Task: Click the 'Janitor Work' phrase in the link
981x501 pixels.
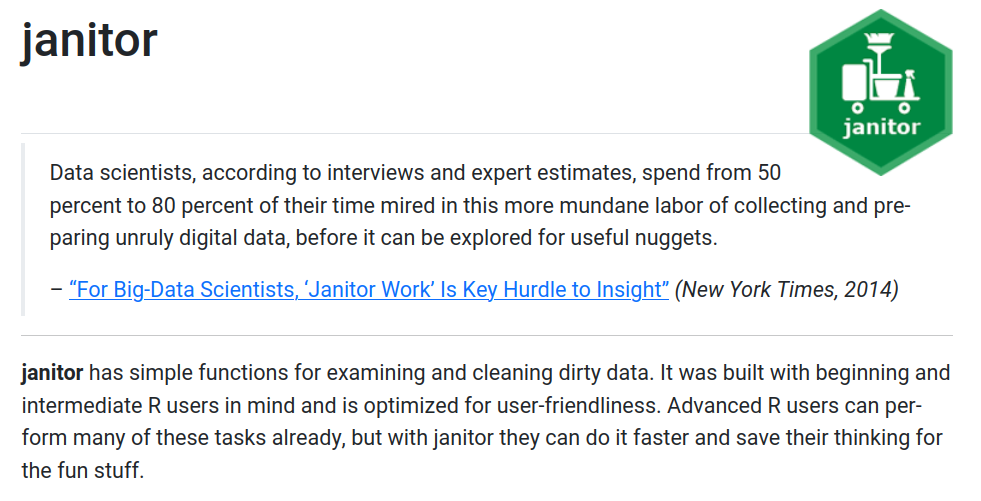Action: click(378, 290)
